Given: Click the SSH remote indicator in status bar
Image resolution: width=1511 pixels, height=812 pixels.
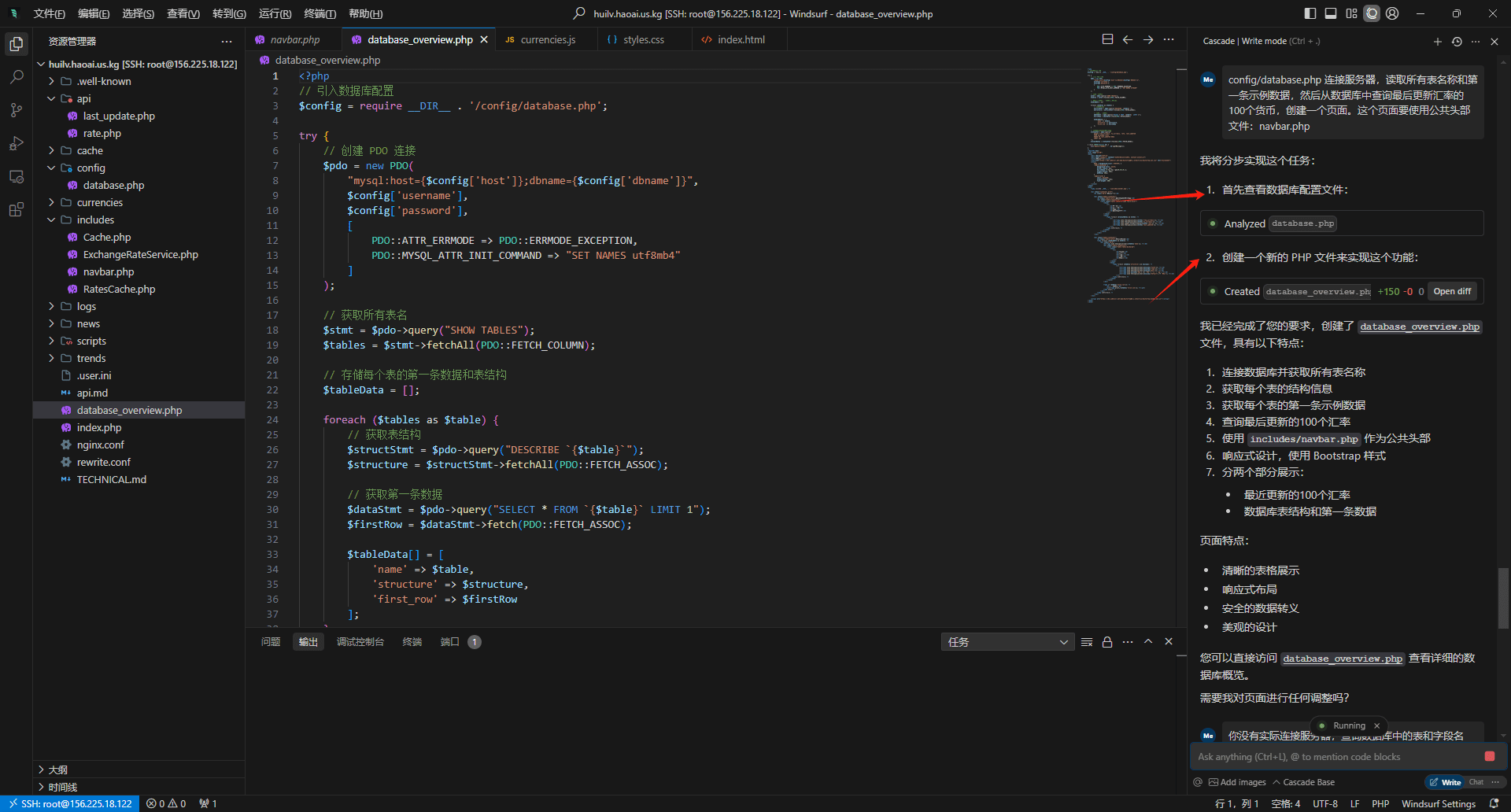Looking at the screenshot, I should 70,803.
